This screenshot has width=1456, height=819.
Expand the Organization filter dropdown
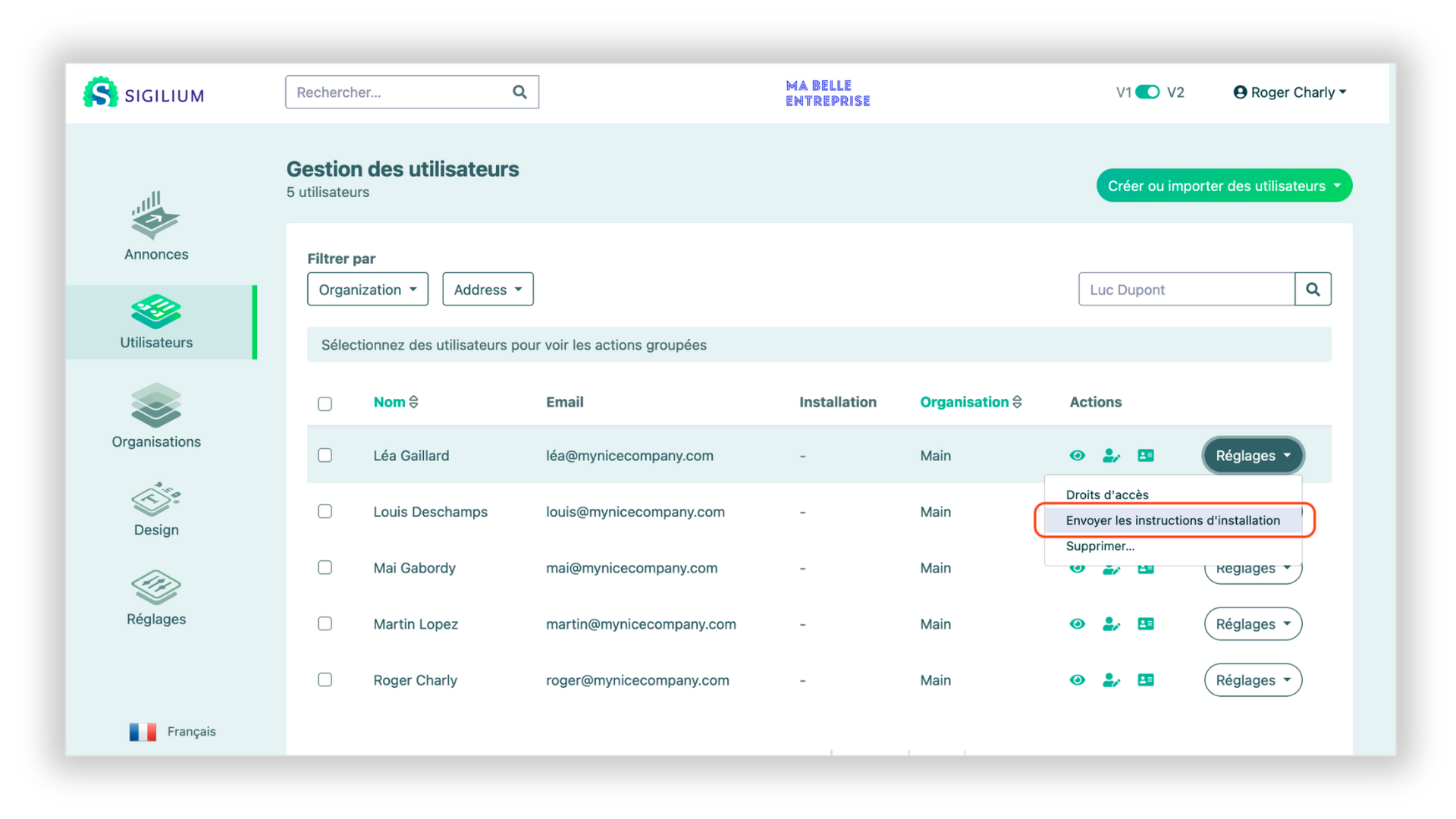368,290
